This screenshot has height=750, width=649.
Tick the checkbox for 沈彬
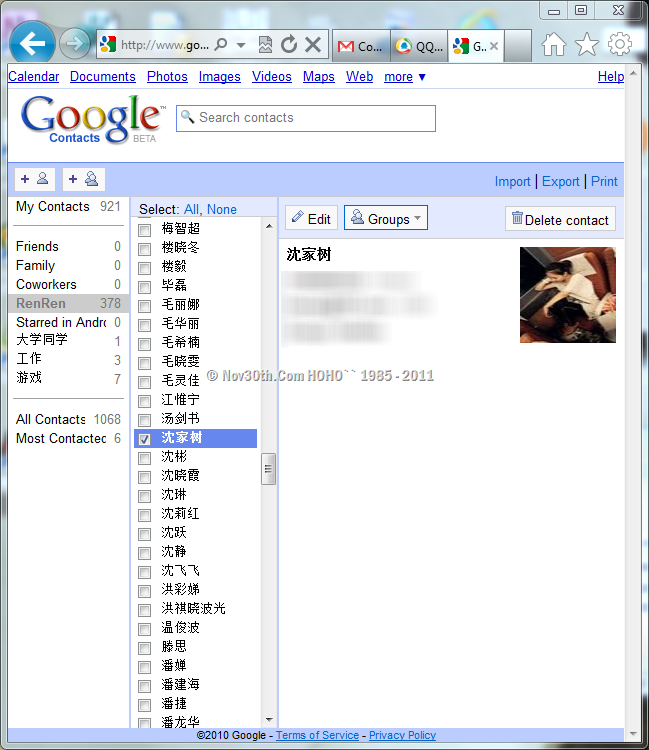[144, 458]
